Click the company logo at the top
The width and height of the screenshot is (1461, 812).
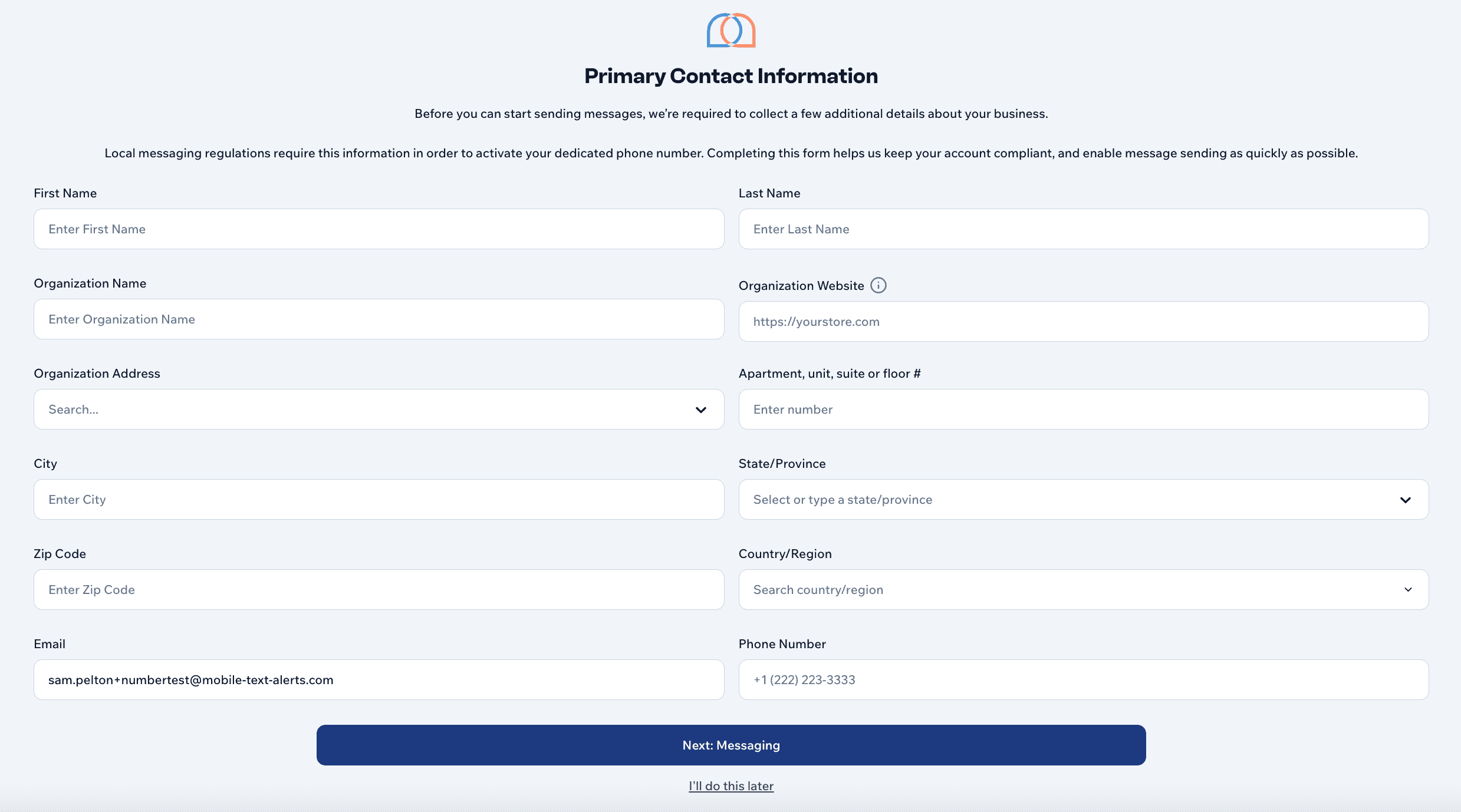pyautogui.click(x=731, y=31)
